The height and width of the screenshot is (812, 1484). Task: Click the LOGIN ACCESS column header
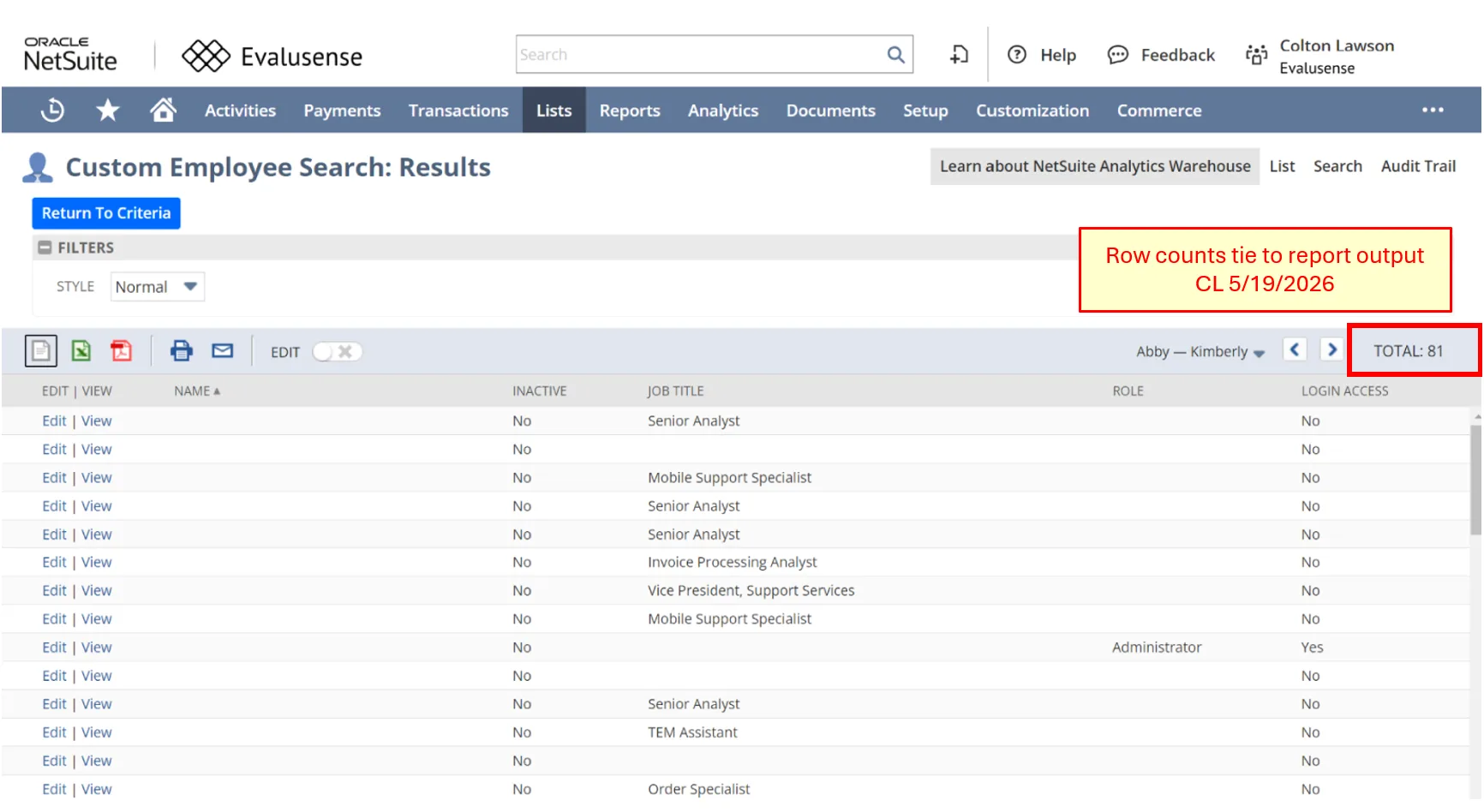pyautogui.click(x=1344, y=391)
